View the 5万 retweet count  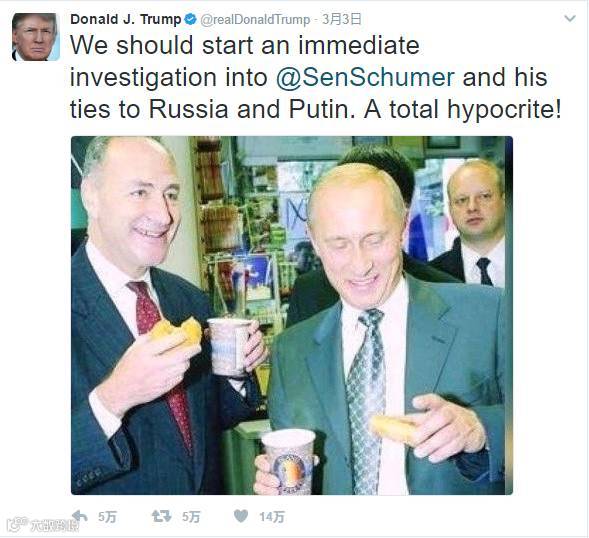[191, 517]
